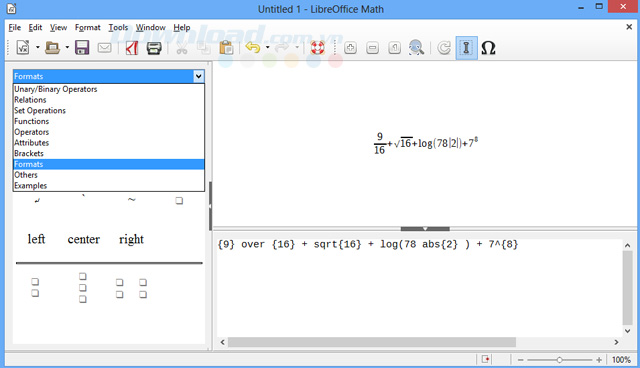Select Others in the category list
This screenshot has width=640, height=368.
(x=109, y=175)
